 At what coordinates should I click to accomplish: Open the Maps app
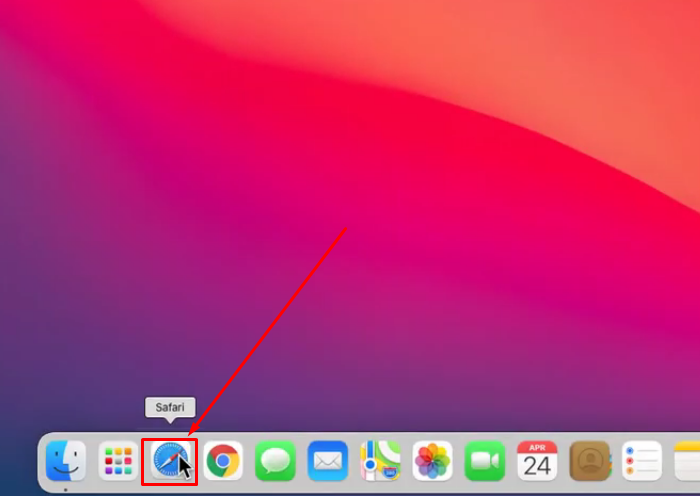[380, 461]
